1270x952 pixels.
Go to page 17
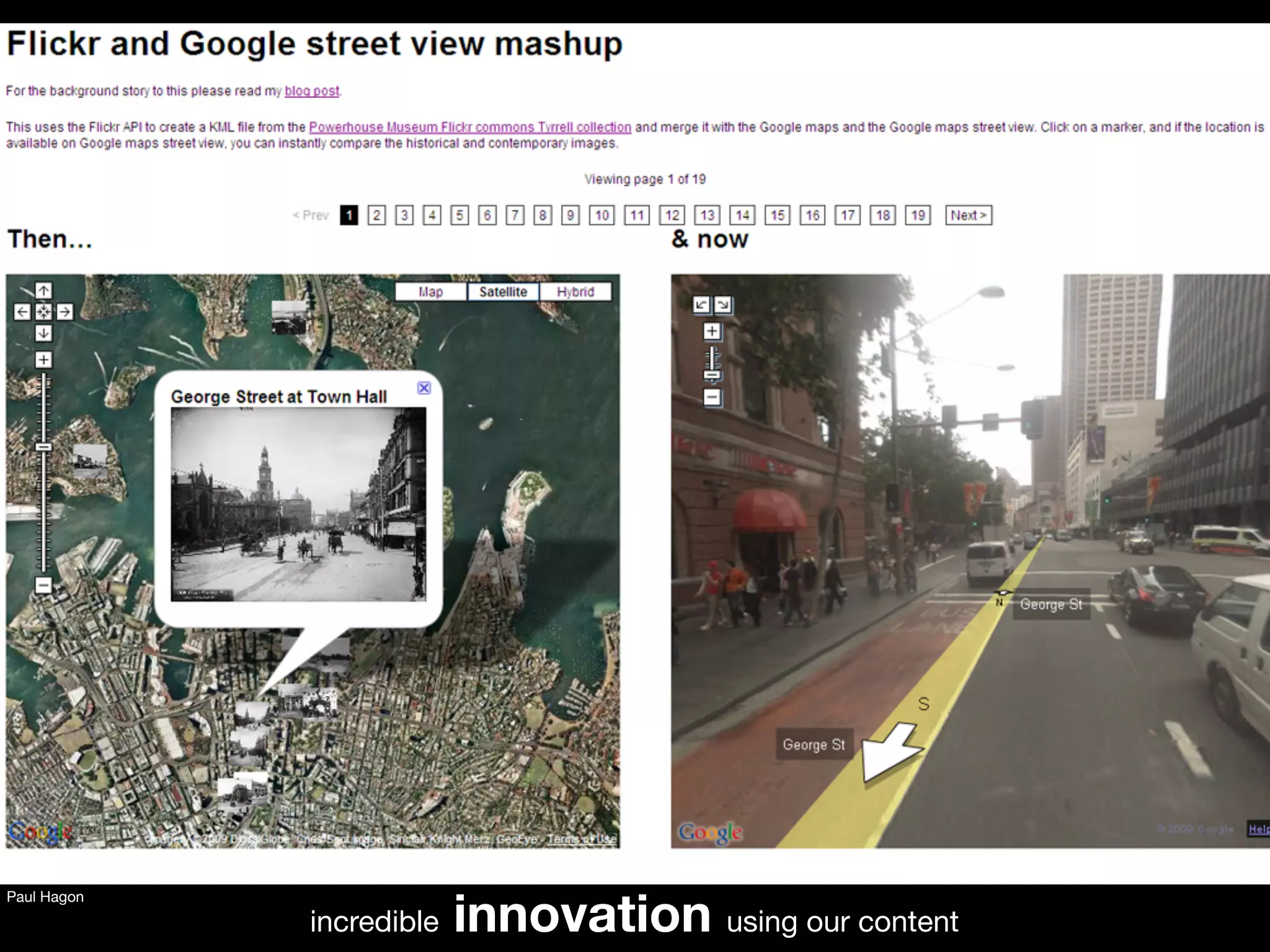pos(848,215)
